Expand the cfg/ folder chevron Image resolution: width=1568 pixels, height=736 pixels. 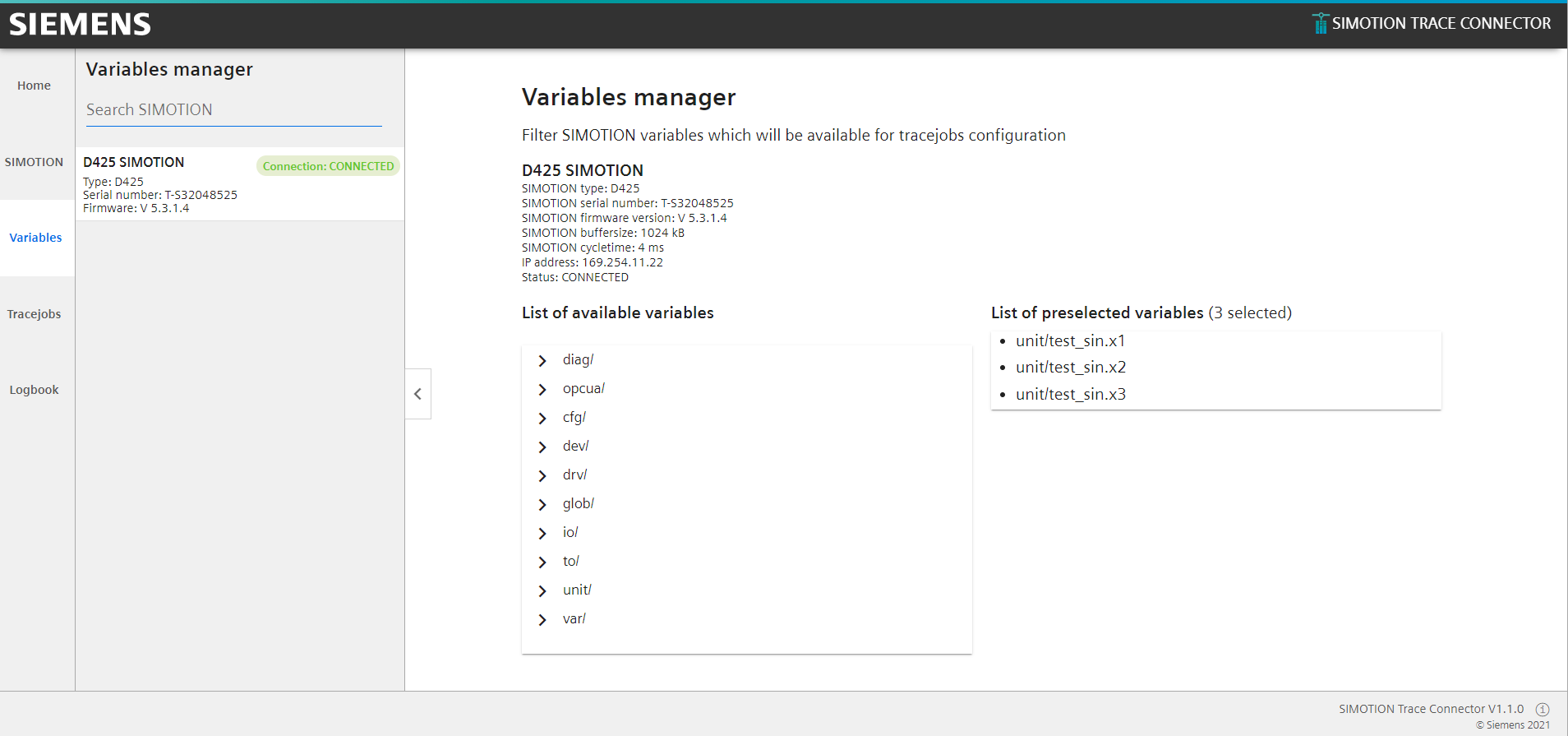coord(542,419)
